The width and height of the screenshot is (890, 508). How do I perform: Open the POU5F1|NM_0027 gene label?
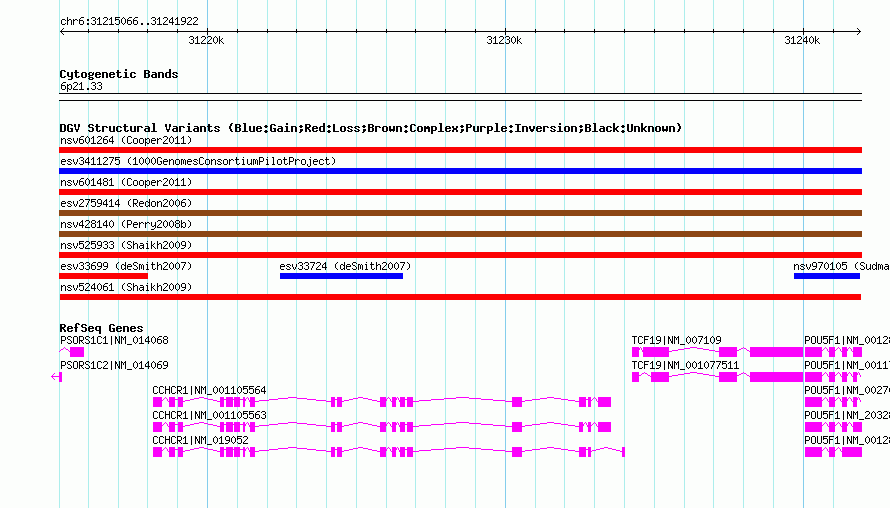pyautogui.click(x=847, y=391)
